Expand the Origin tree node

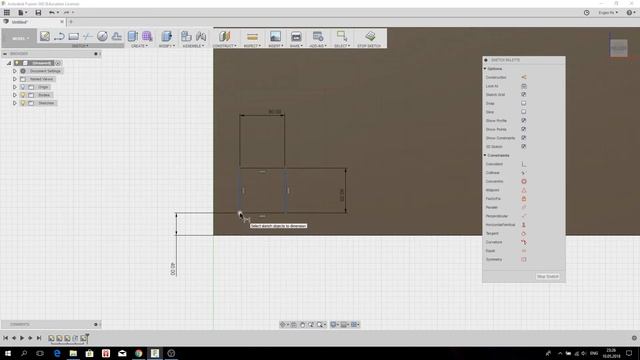click(15, 87)
